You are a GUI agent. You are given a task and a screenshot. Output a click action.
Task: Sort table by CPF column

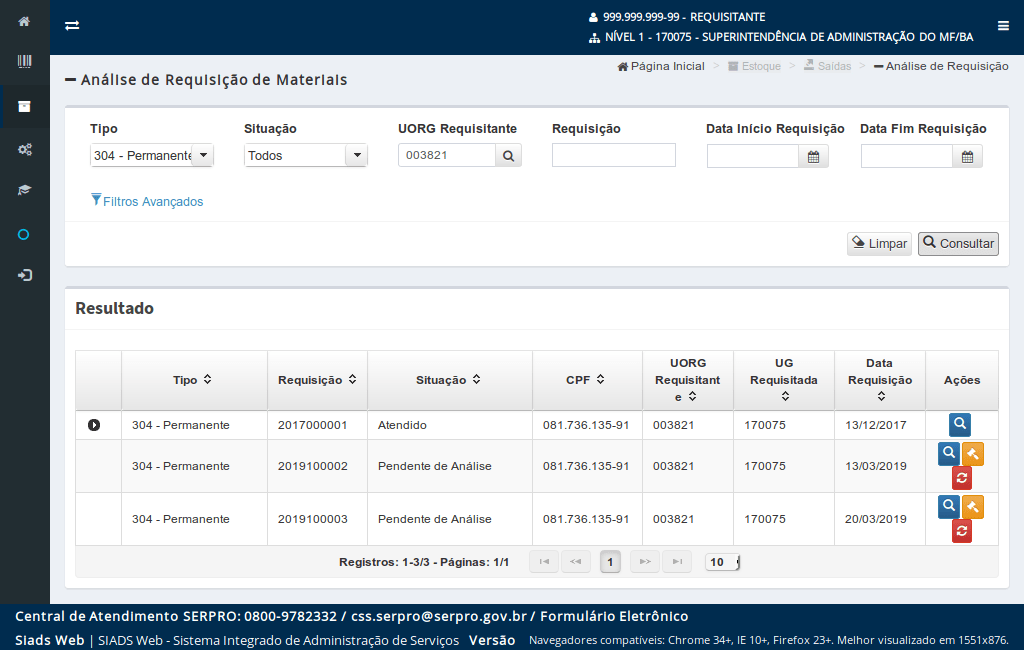coord(600,380)
